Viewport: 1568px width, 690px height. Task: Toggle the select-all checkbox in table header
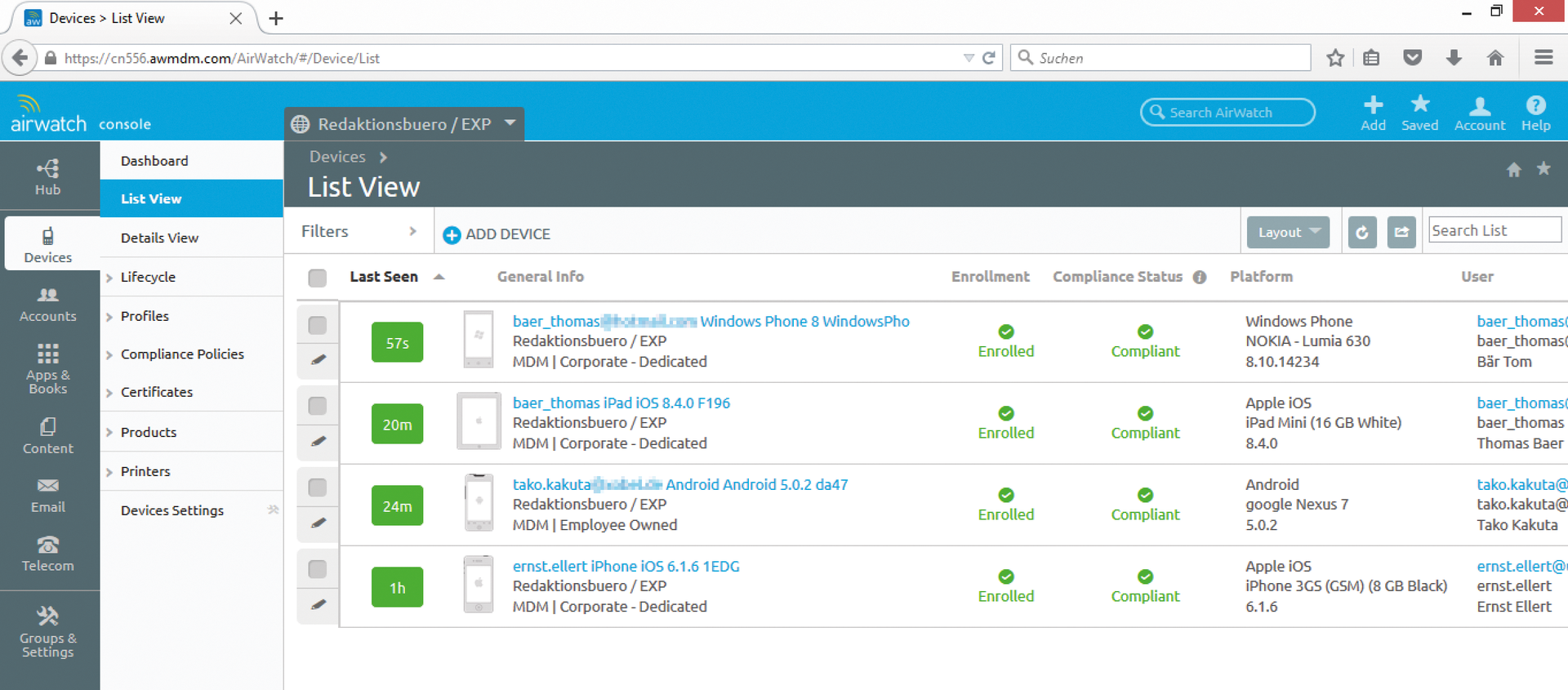point(318,278)
